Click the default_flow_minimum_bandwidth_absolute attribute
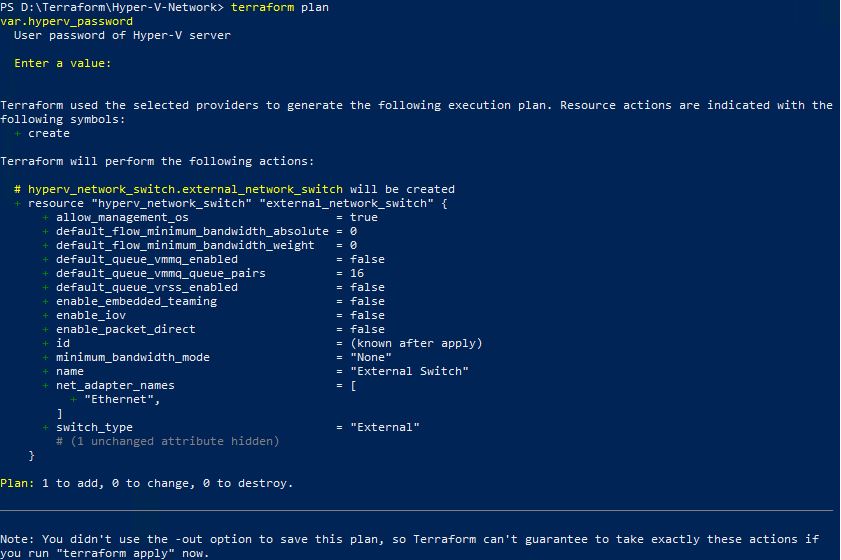Viewport: 841px width, 560px height. [x=192, y=231]
